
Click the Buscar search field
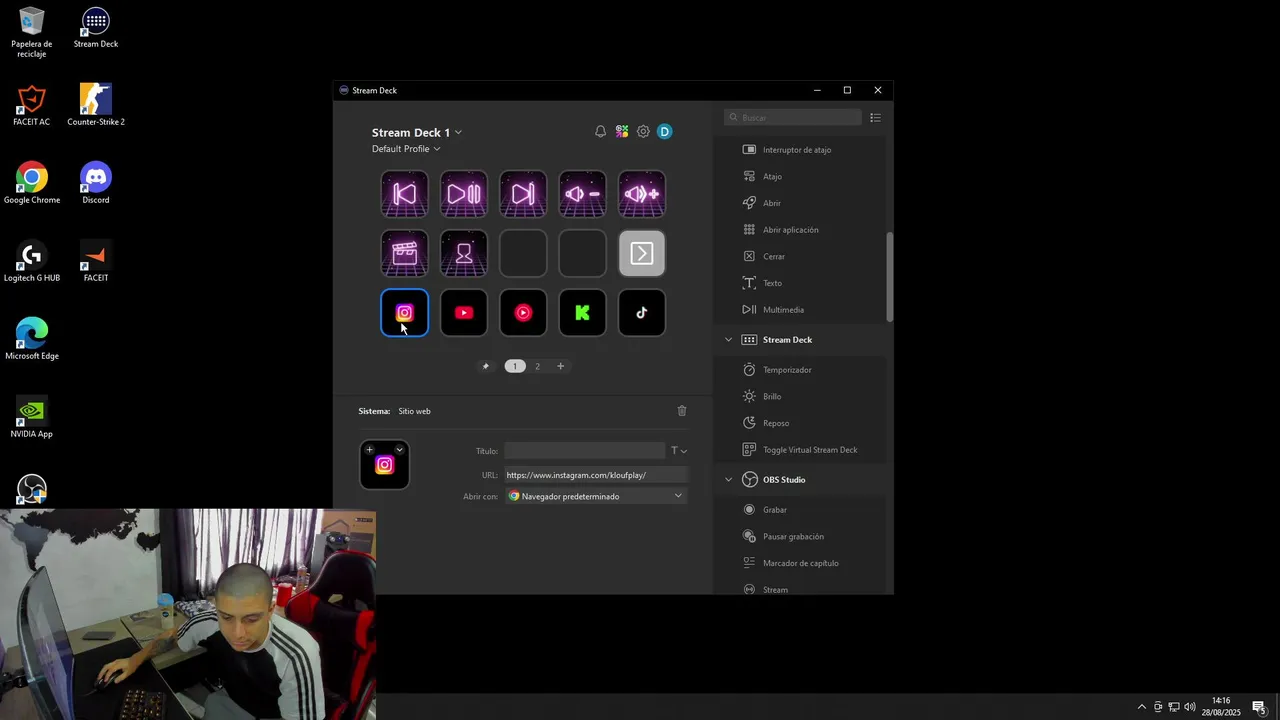(x=793, y=118)
